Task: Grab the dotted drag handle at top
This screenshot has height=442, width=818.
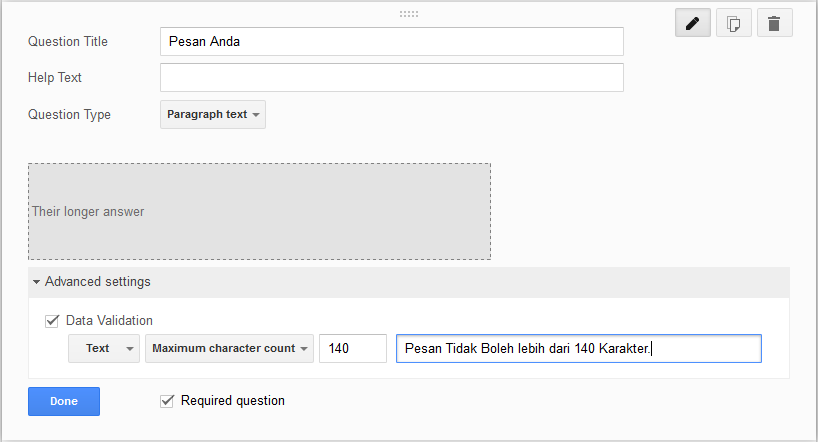Action: pyautogui.click(x=408, y=14)
